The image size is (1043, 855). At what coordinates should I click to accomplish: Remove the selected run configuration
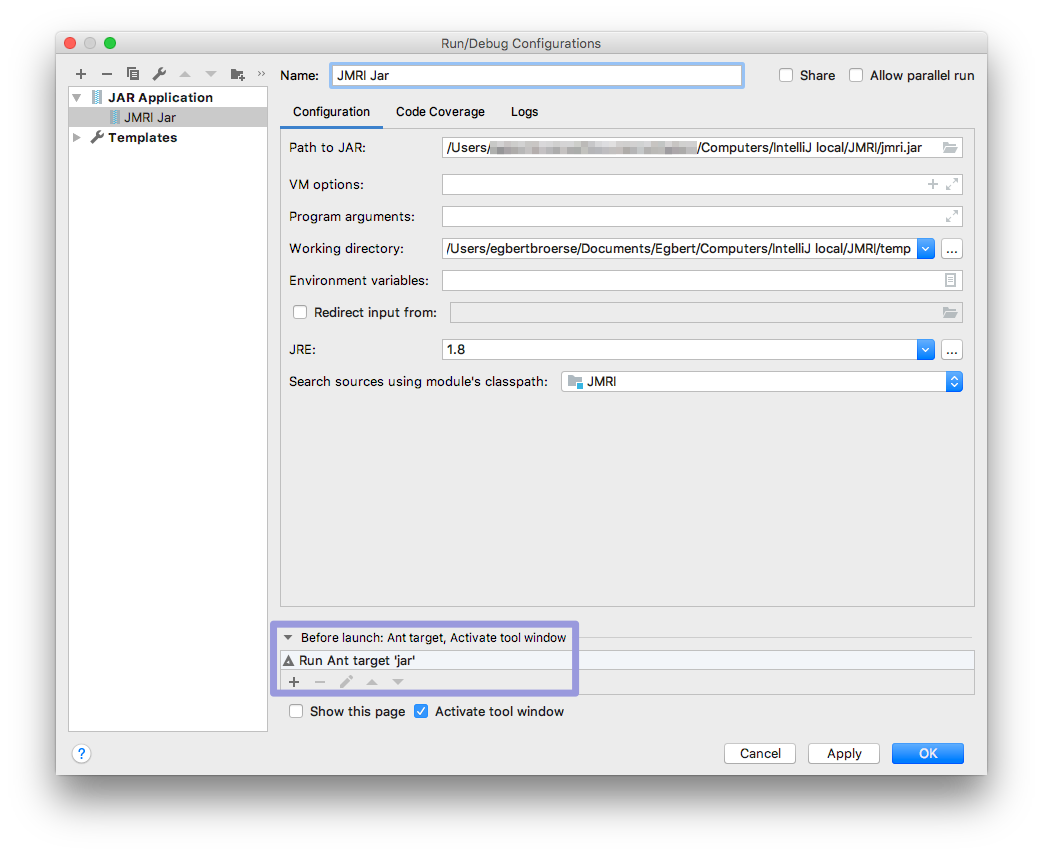tap(106, 73)
